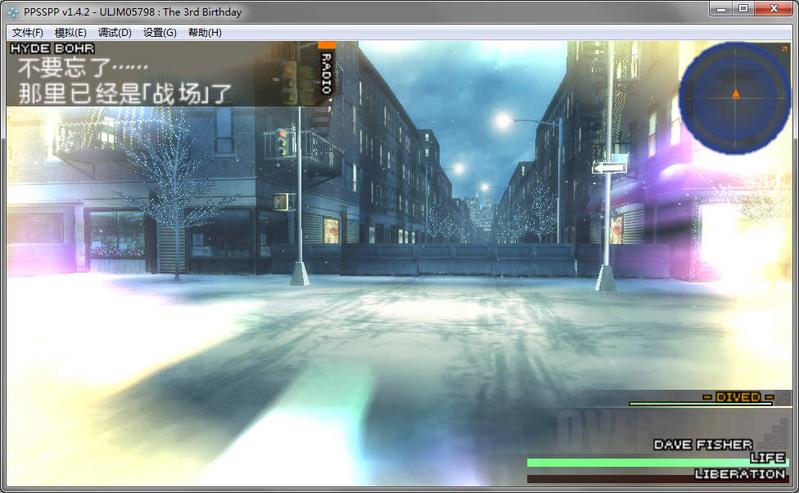Click the DIVED status indicator
Screen dimensions: 799x493
(738, 397)
